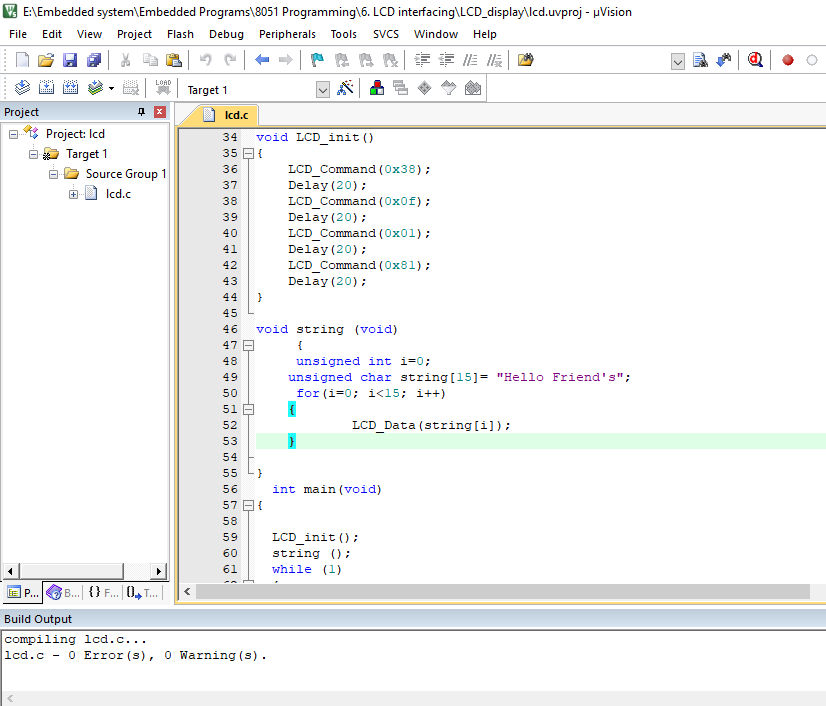Viewport: 826px width, 706px height.
Task: Click the Undo arrow icon
Action: [x=205, y=60]
